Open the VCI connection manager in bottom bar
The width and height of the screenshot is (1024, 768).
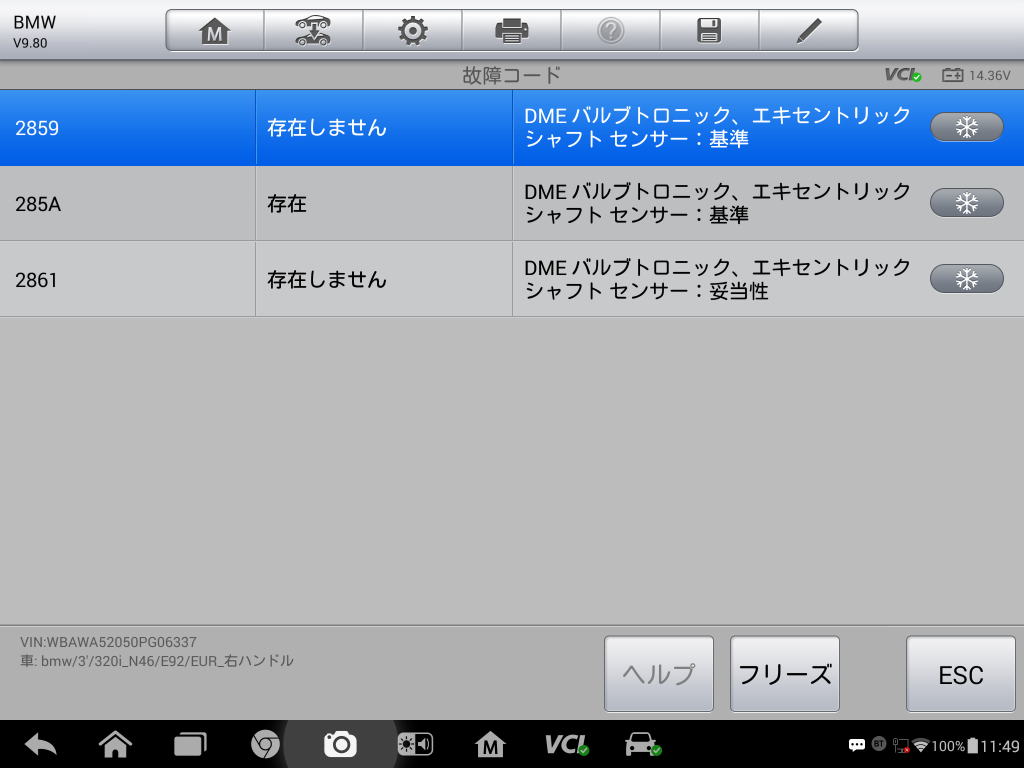tap(566, 744)
